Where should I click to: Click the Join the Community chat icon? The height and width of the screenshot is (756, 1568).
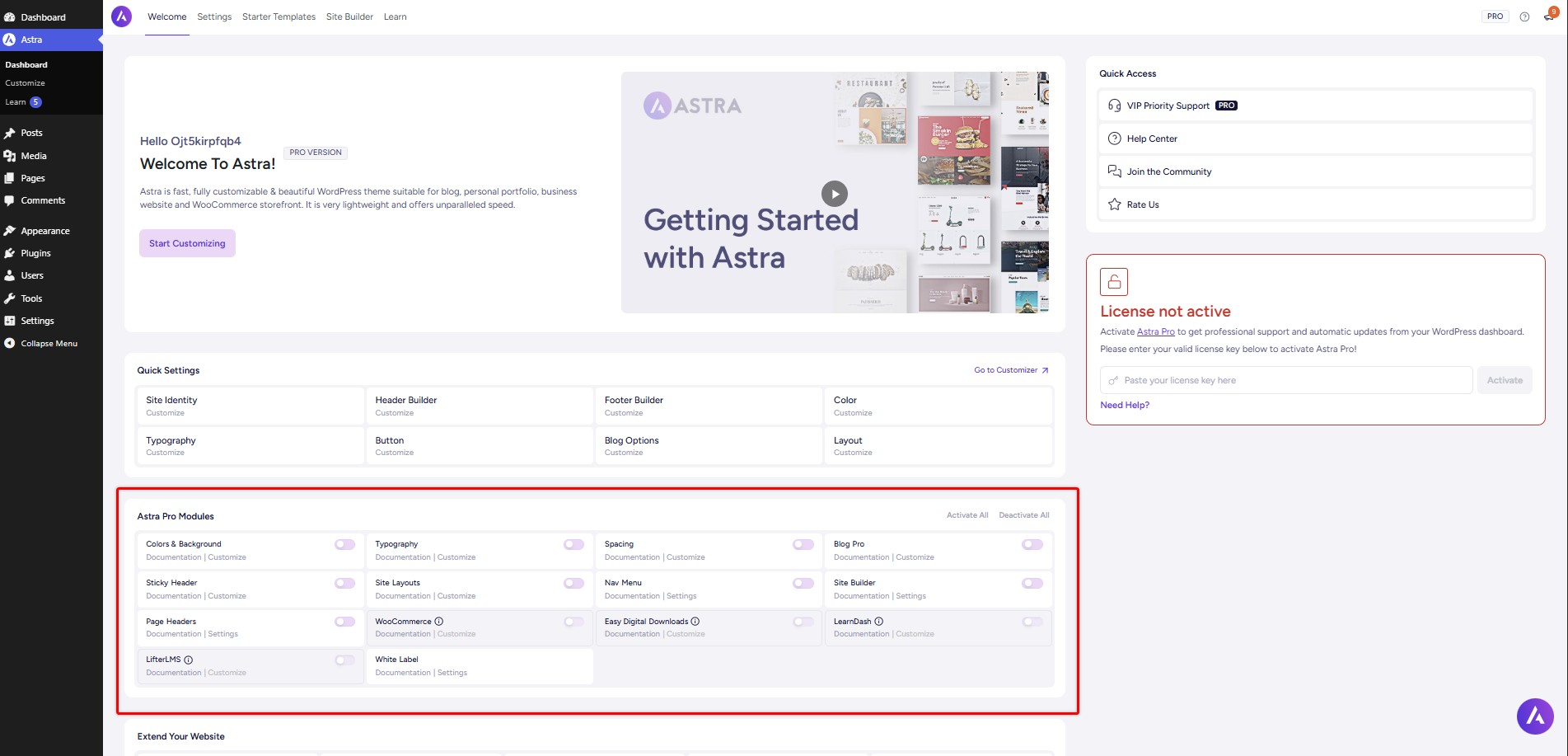pyautogui.click(x=1114, y=171)
